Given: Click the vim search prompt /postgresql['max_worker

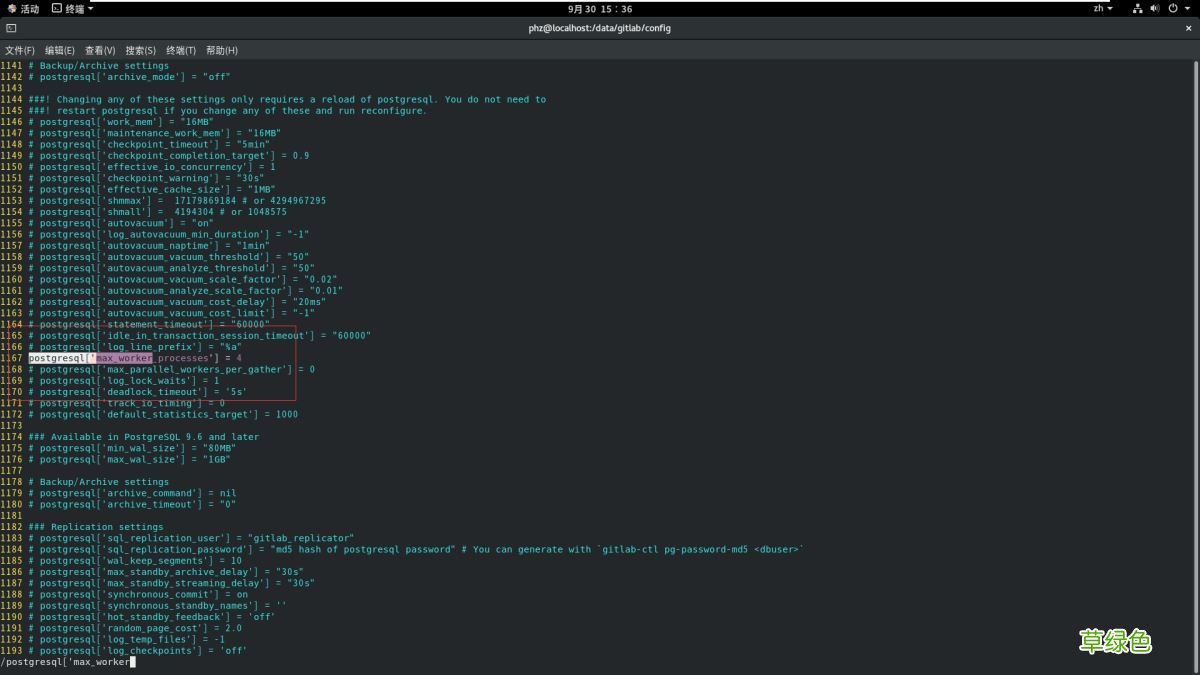Looking at the screenshot, I should pyautogui.click(x=68, y=661).
